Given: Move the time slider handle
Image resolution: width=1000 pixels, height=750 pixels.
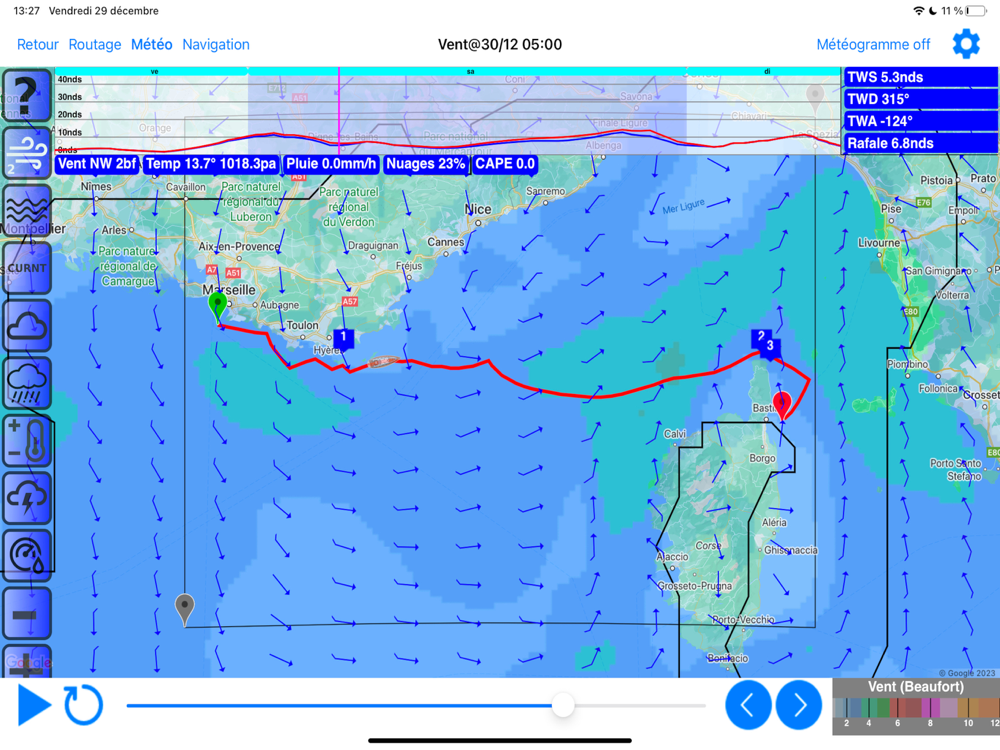Looking at the screenshot, I should (562, 705).
